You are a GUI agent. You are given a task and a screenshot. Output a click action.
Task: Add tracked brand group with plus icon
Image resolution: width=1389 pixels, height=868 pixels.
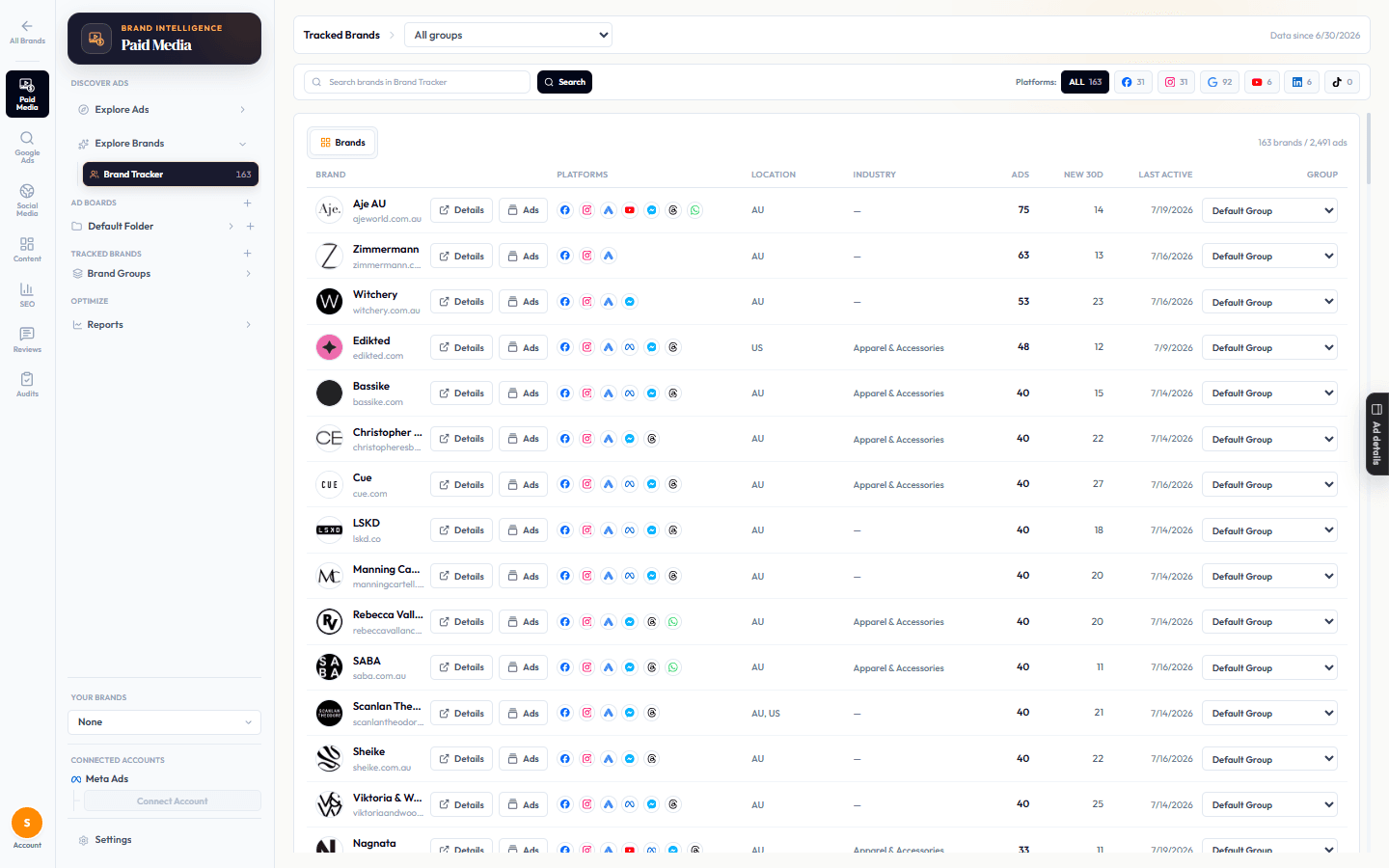click(248, 254)
